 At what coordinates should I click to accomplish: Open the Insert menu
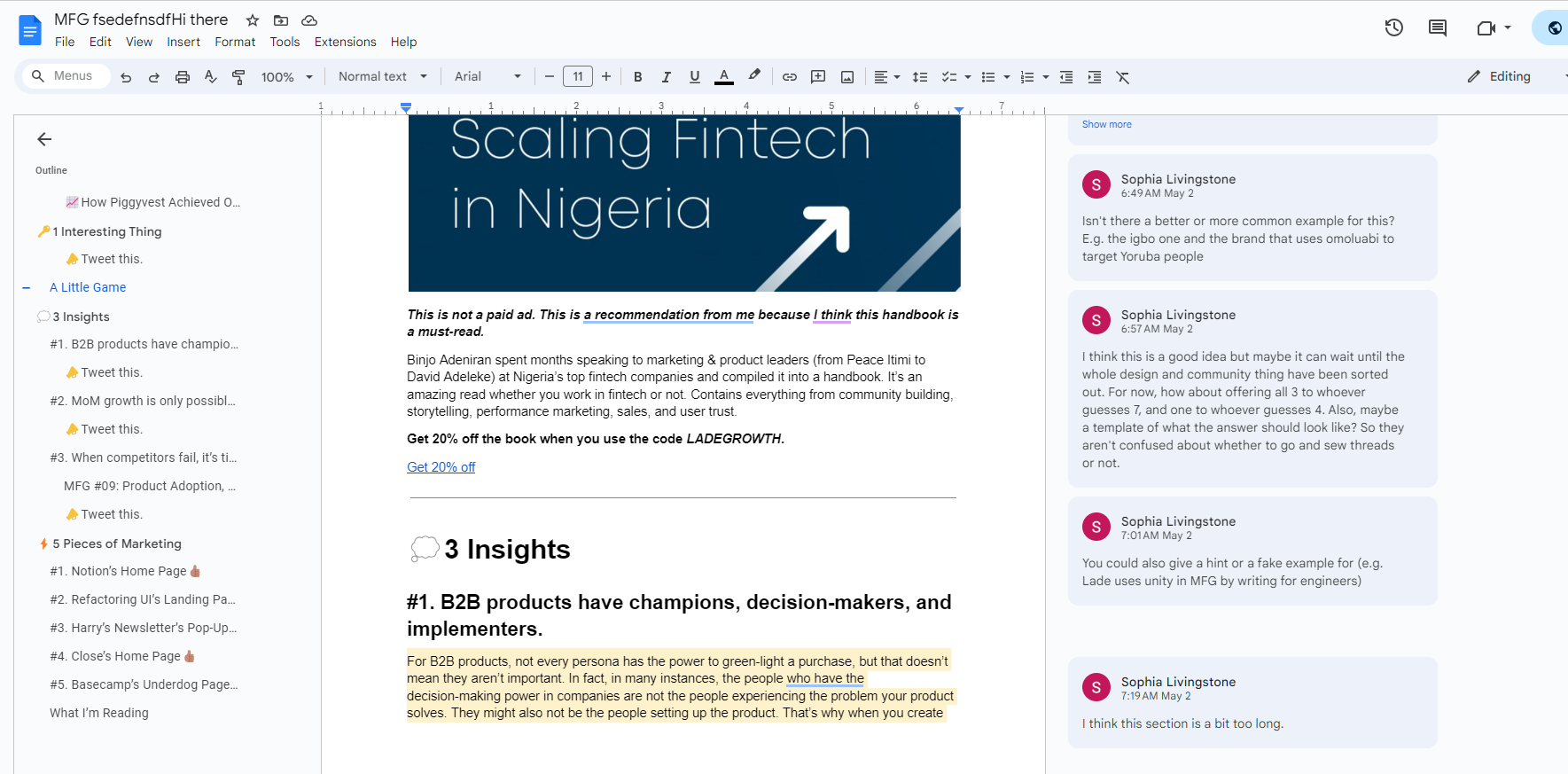tap(183, 42)
